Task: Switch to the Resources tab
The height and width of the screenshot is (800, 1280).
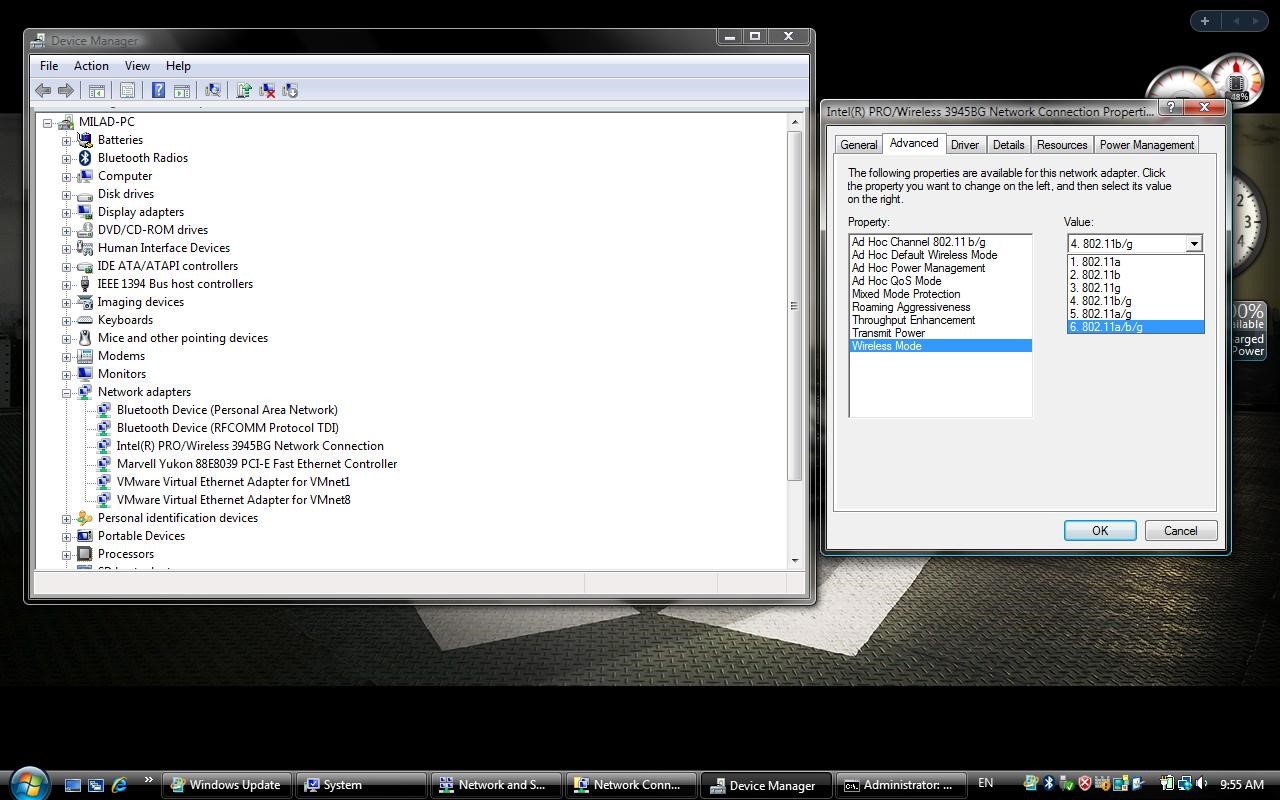Action: 1062,145
